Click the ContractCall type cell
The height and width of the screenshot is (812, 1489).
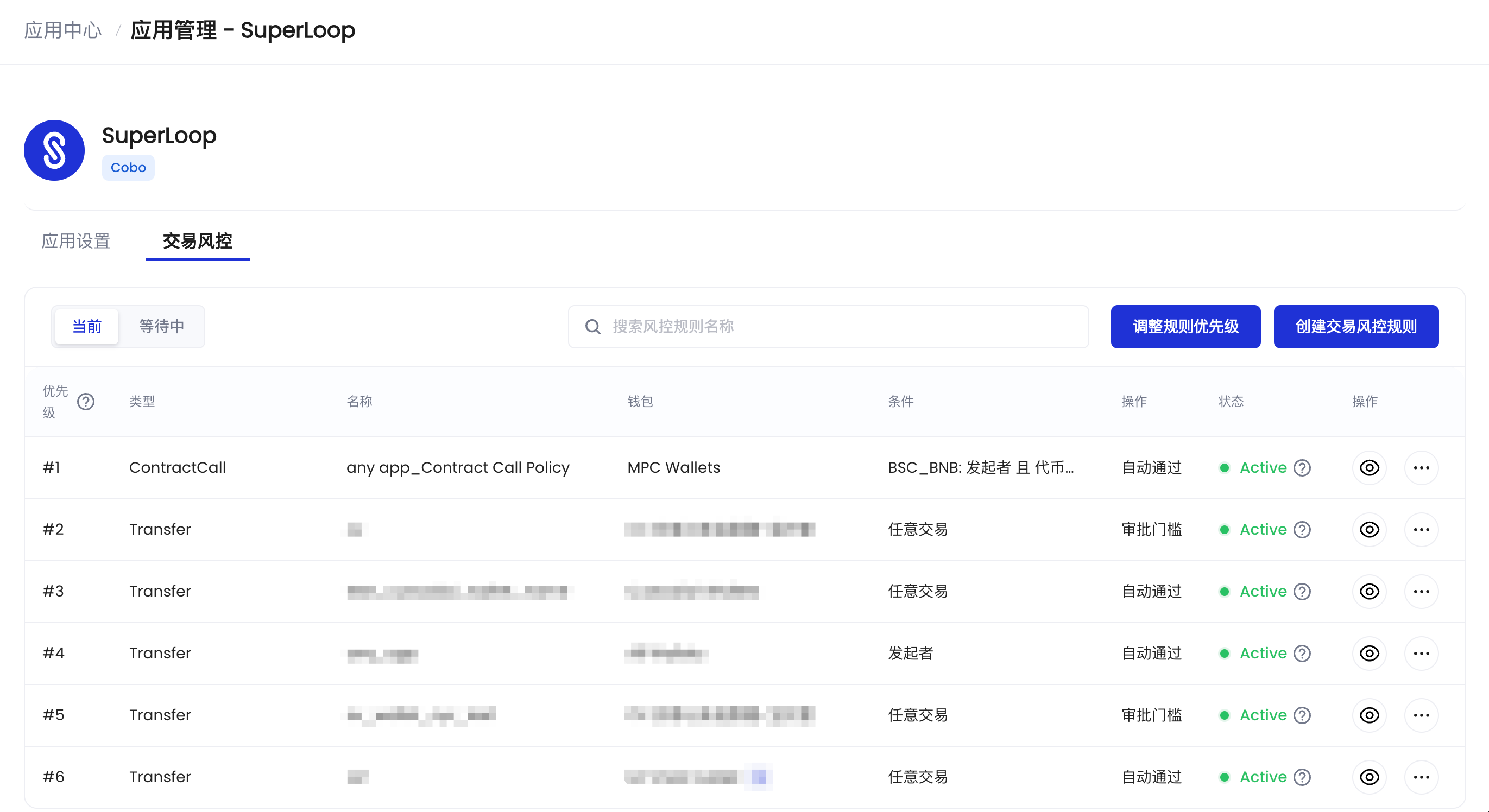coord(178,467)
